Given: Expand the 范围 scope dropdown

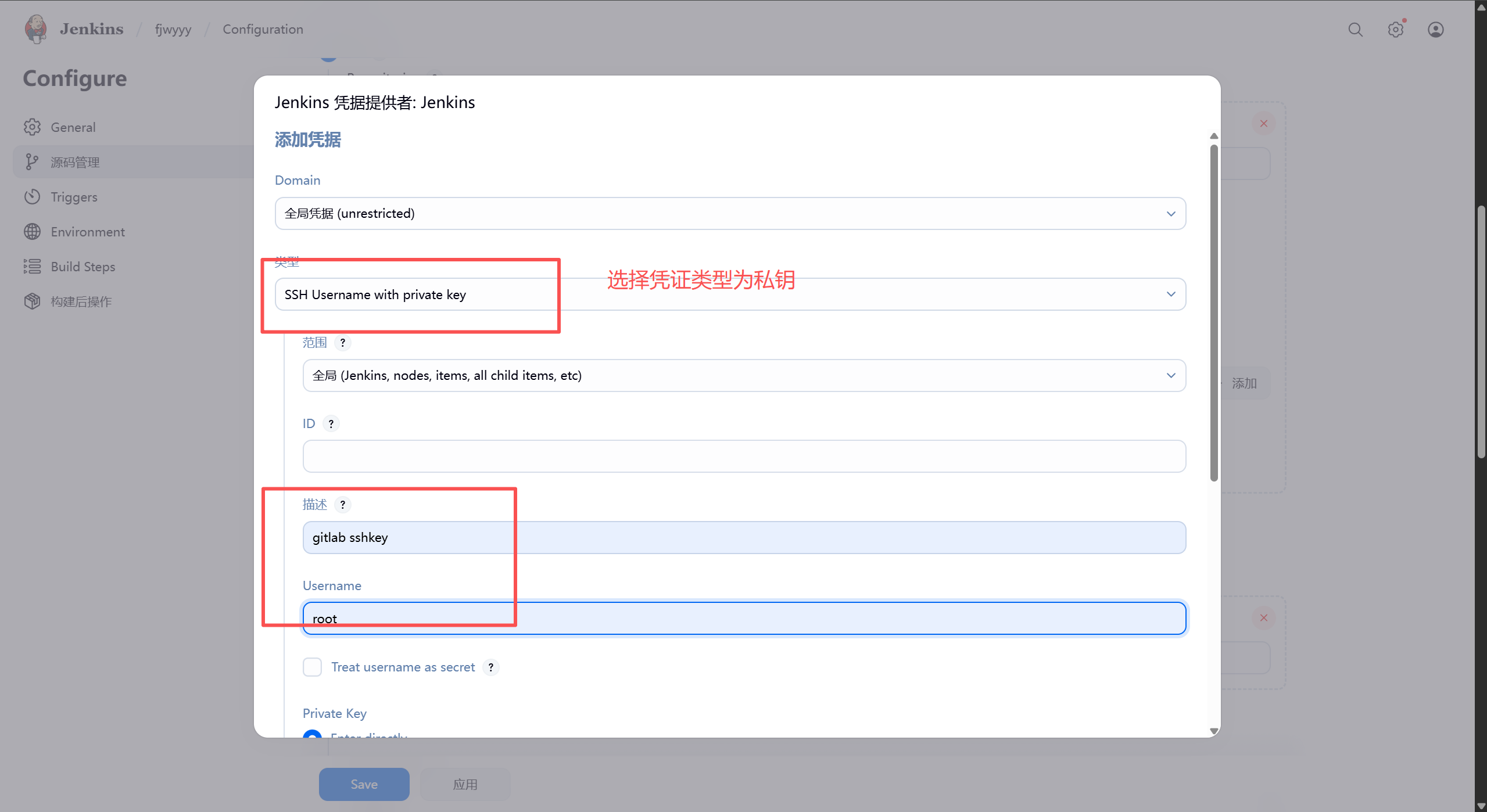Looking at the screenshot, I should pyautogui.click(x=744, y=376).
